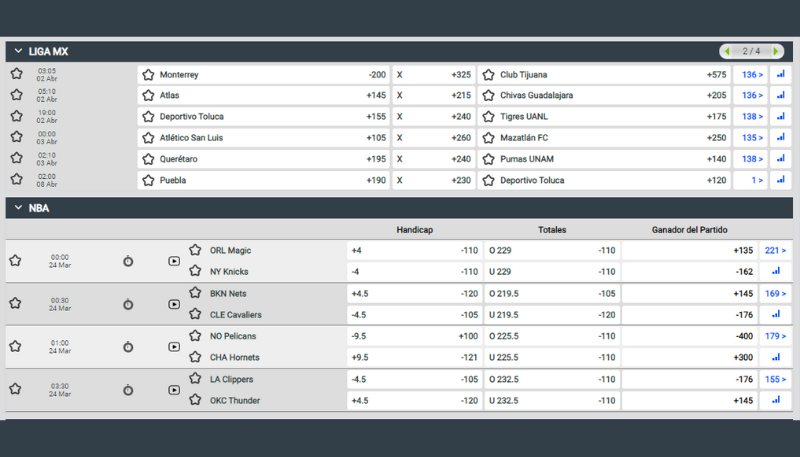Click the live stream icon for Nets vs Cavaliers
Image resolution: width=800 pixels, height=457 pixels.
[174, 304]
